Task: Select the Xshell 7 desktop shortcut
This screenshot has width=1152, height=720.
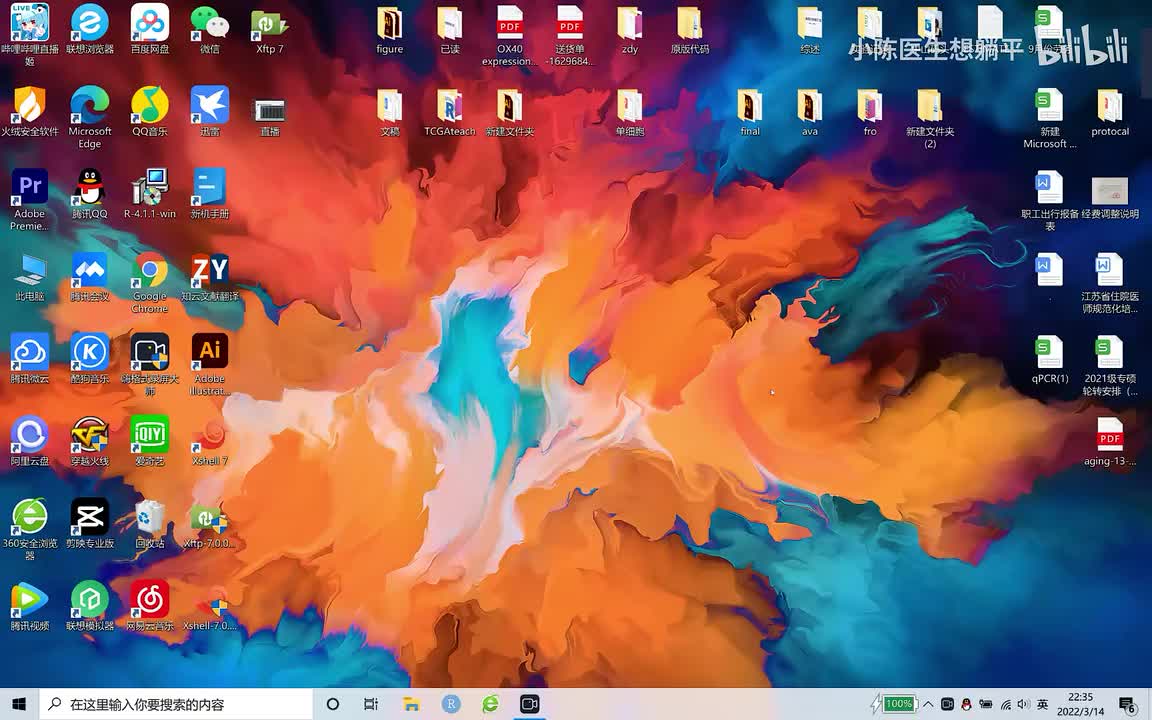Action: tap(209, 441)
